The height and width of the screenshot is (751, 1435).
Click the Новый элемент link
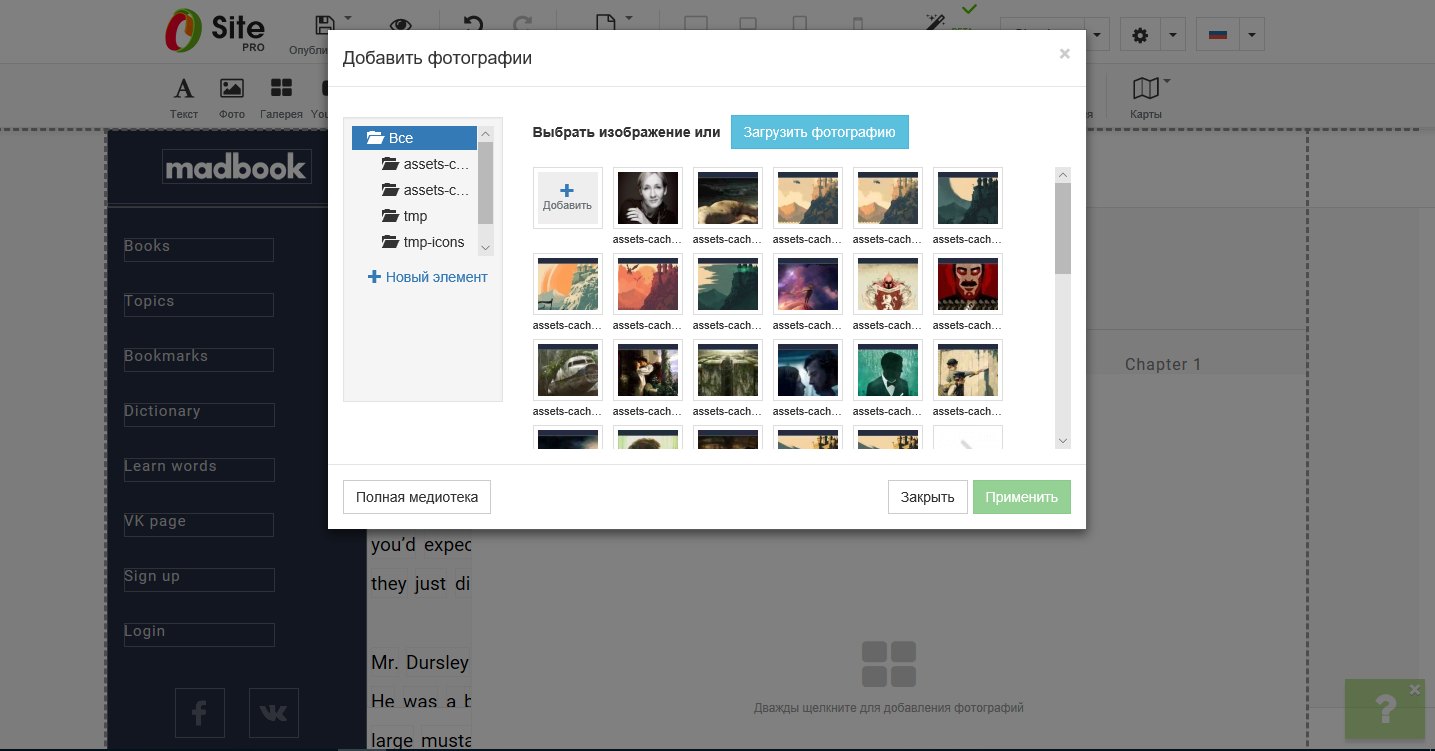point(428,276)
